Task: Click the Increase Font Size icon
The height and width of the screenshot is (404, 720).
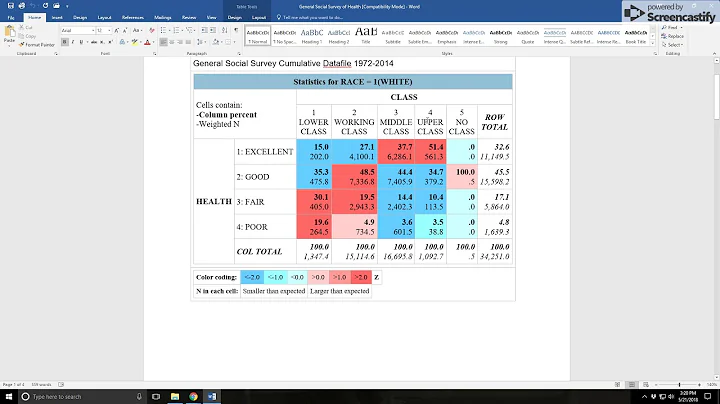Action: click(x=116, y=30)
